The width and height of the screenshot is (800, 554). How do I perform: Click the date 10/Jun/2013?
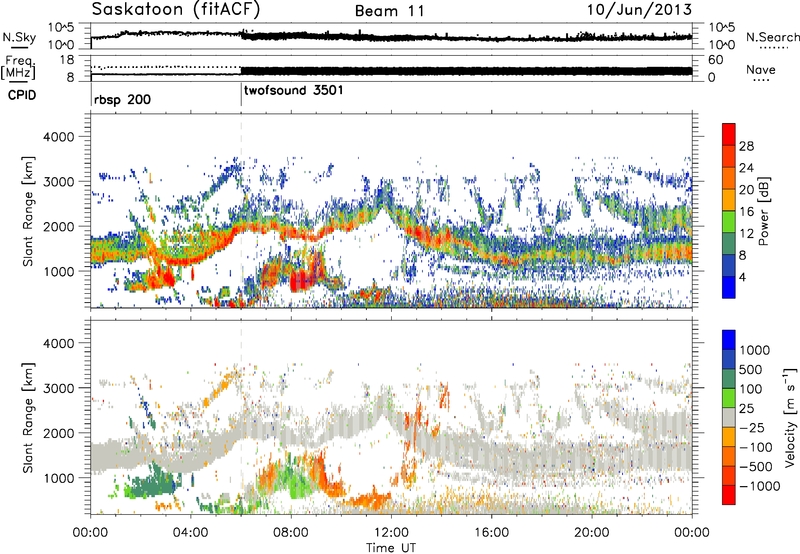coord(639,10)
